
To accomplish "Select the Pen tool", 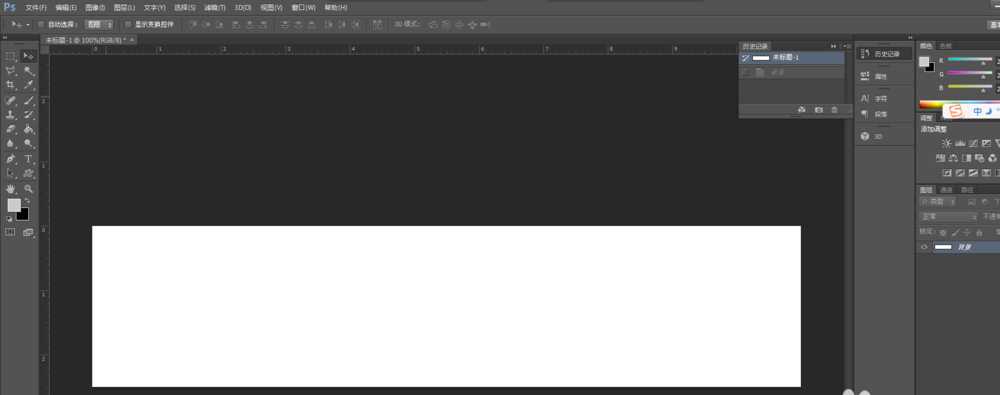I will 11,158.
